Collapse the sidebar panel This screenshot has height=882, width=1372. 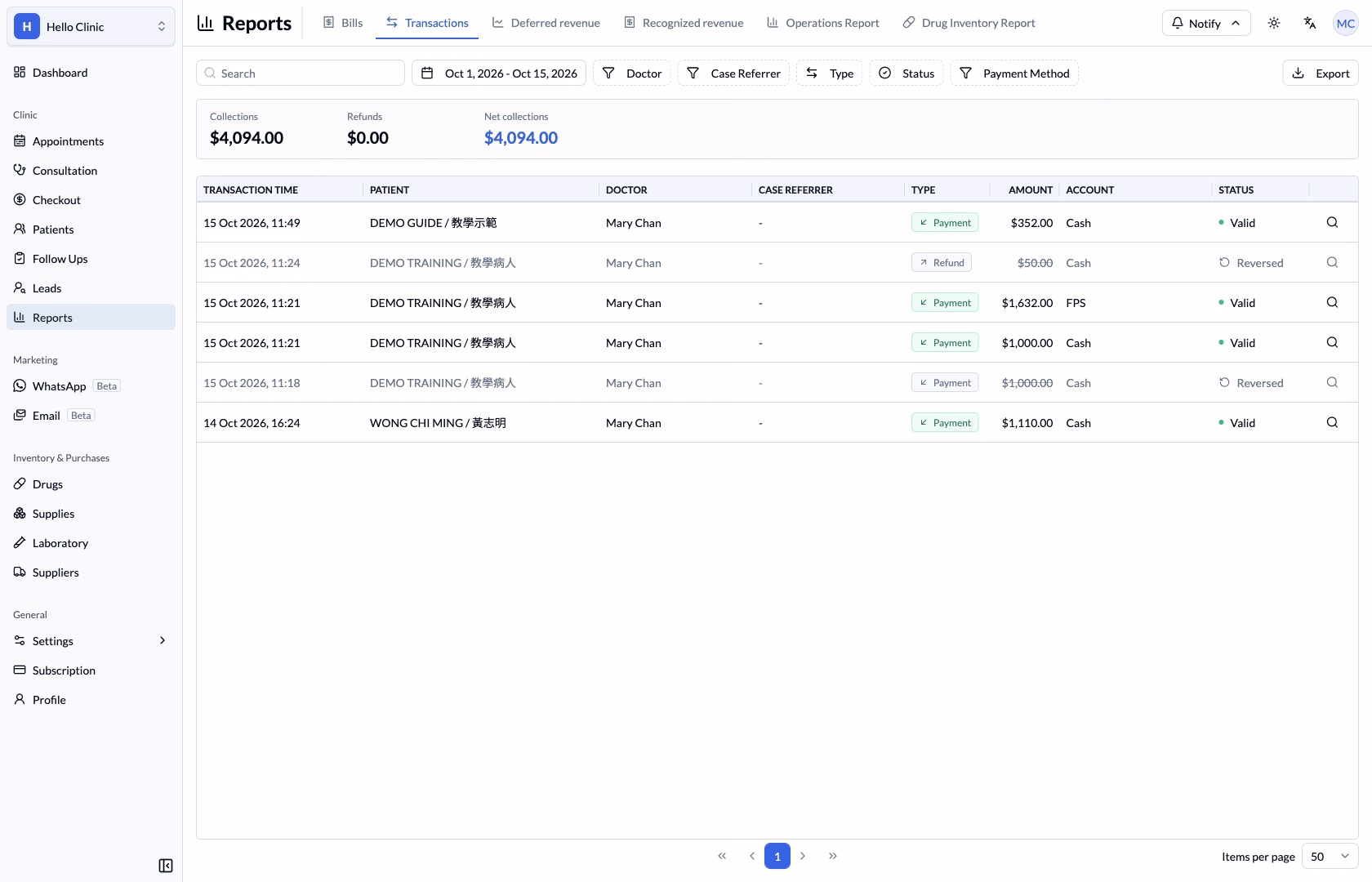[x=166, y=866]
